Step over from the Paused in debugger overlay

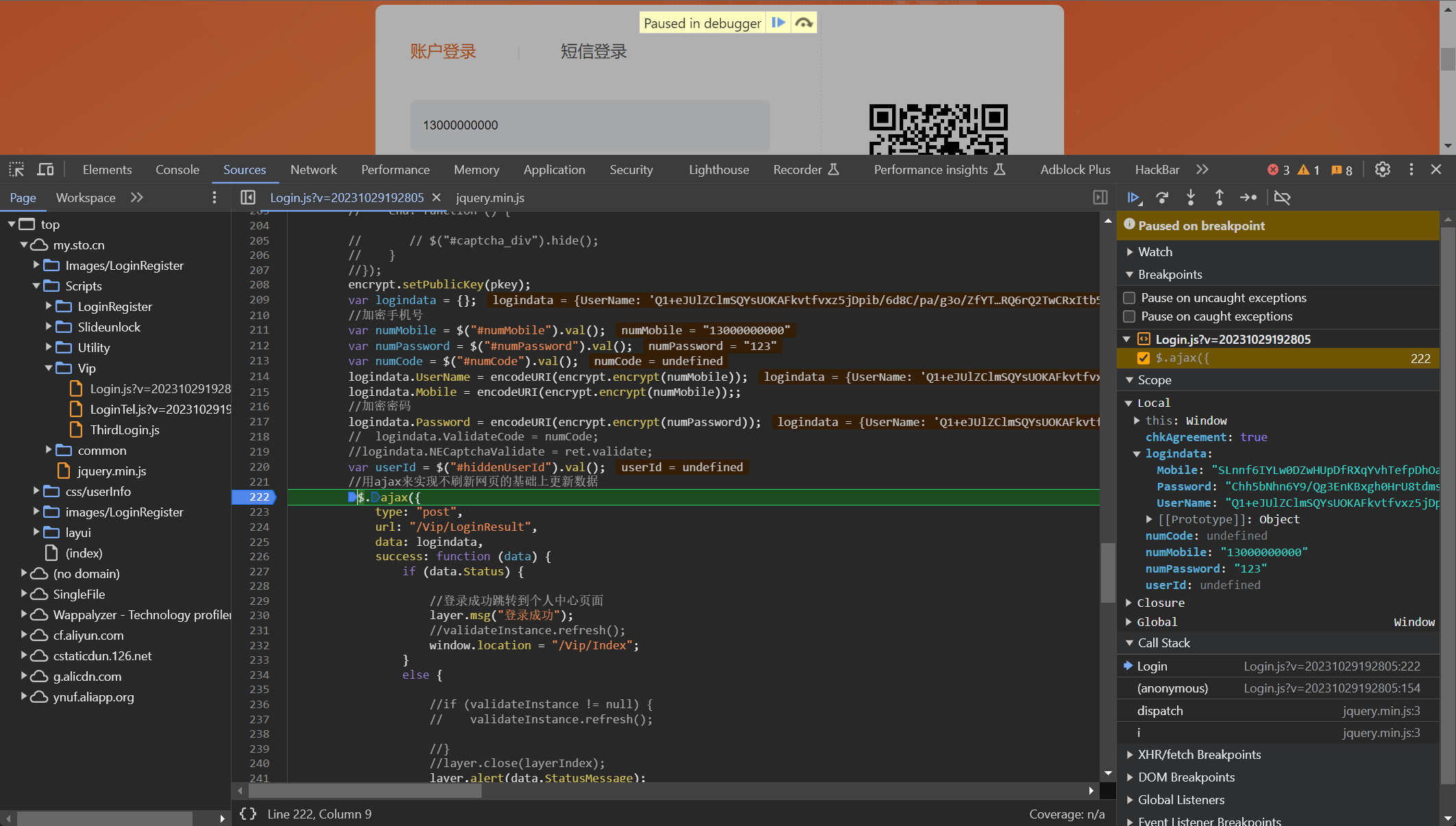(804, 23)
